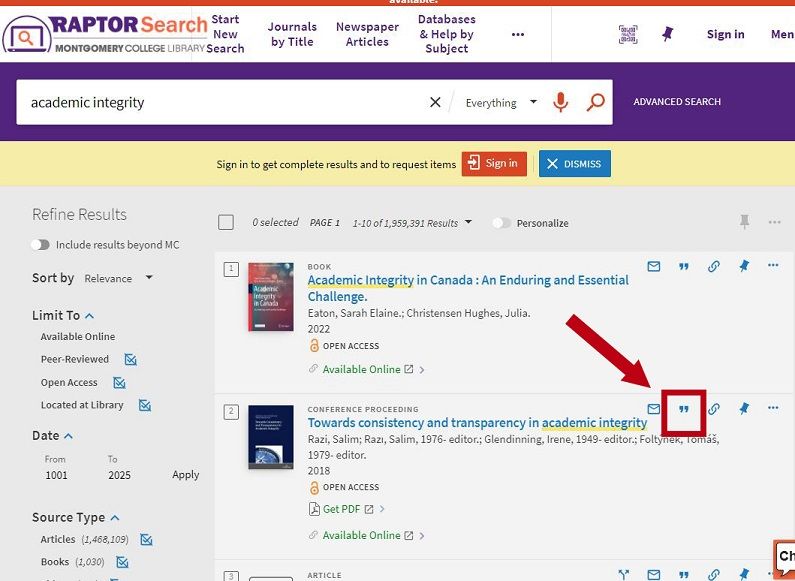Screen dimensions: 795x581
Task: Email result 3 article
Action: 654,574
